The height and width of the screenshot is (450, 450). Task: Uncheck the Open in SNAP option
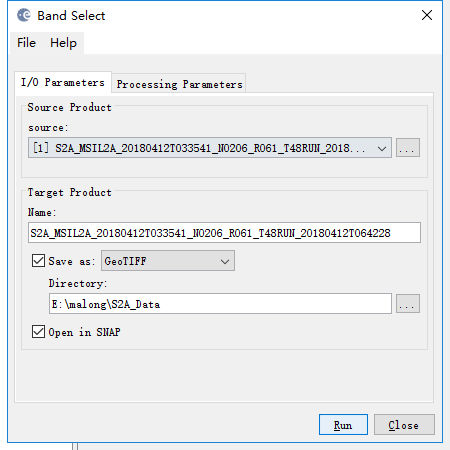[38, 332]
